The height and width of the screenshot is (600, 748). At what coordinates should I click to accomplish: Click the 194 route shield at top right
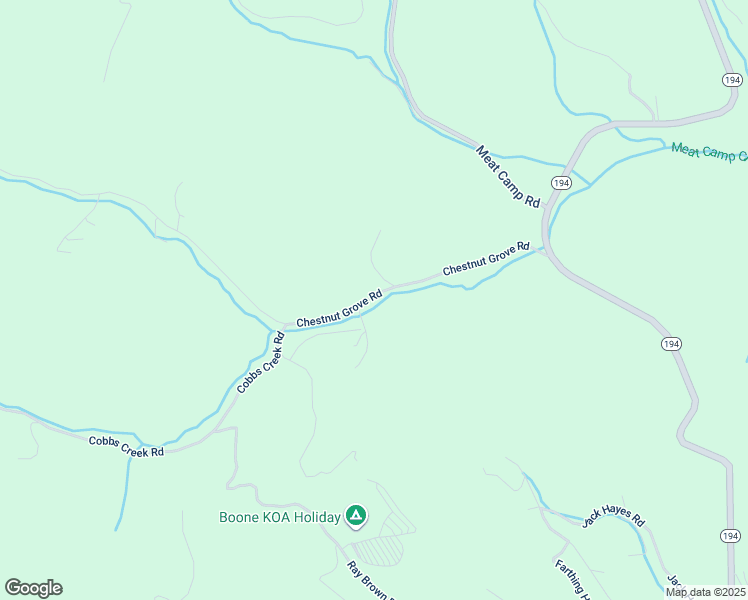[x=732, y=80]
